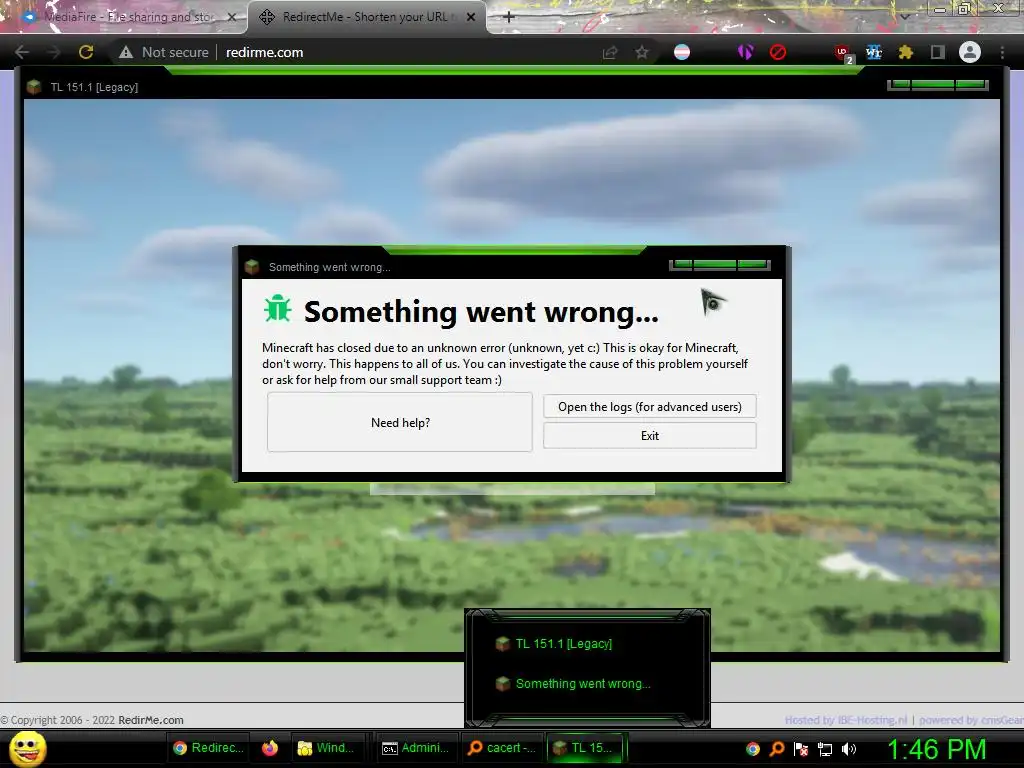Go forward in browser history
Screen dimensions: 1024x768
pyautogui.click(x=54, y=52)
